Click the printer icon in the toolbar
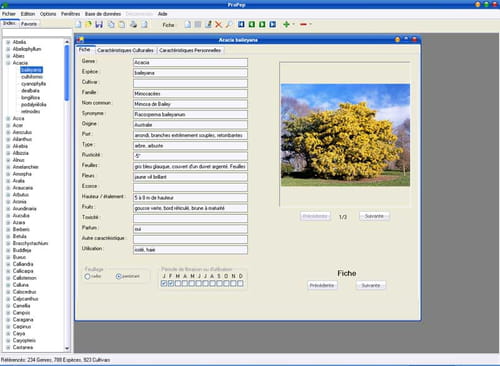This screenshot has width=500, height=366. 133,24
